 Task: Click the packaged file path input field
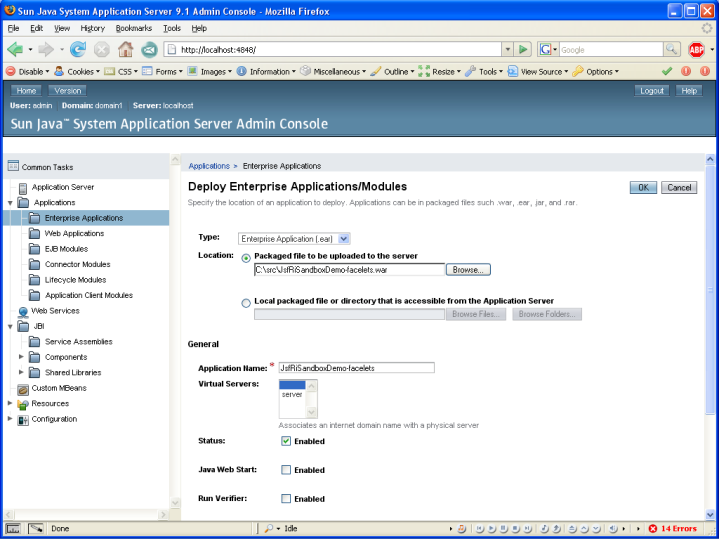(x=349, y=270)
